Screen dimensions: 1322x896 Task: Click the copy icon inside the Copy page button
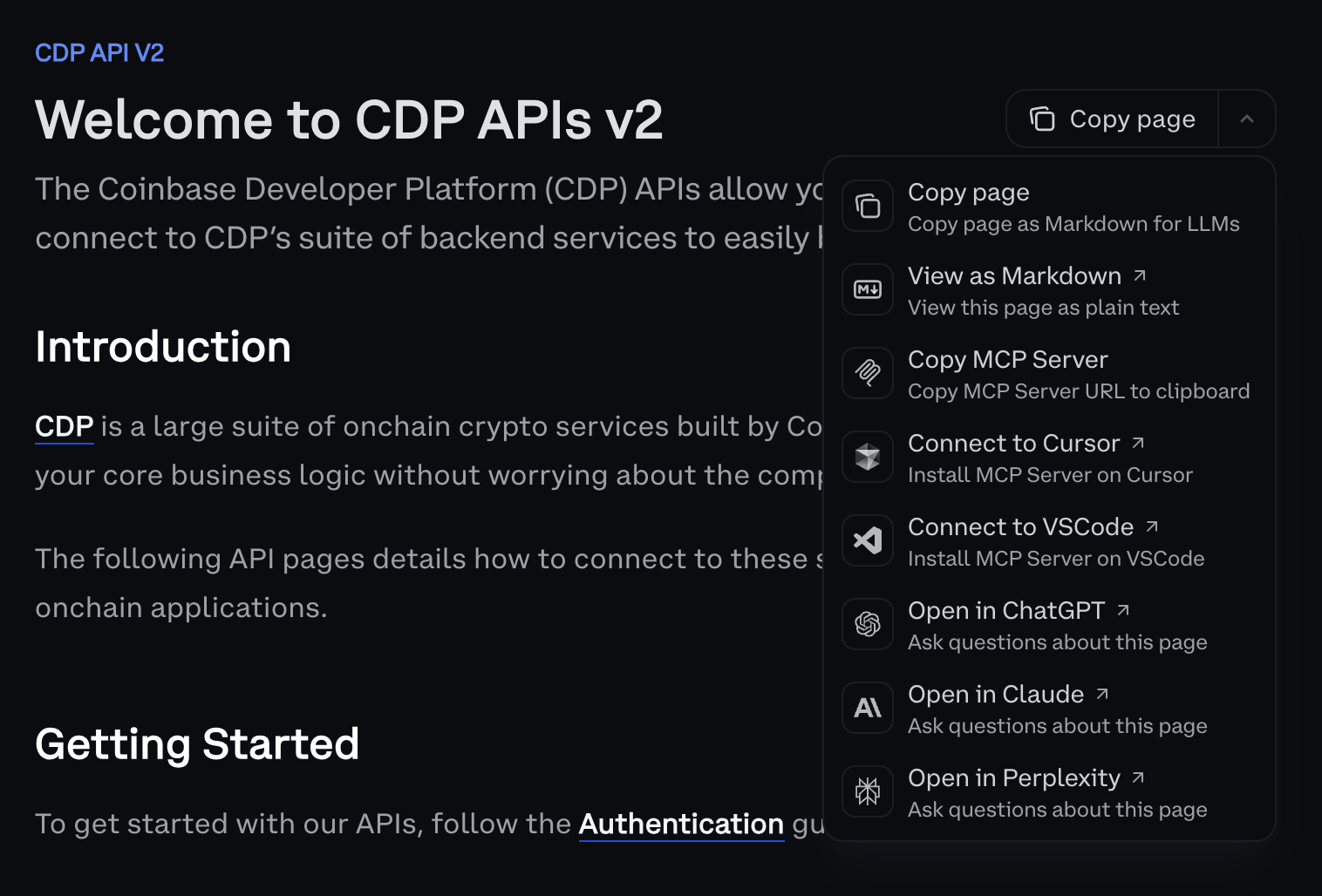pos(1043,119)
